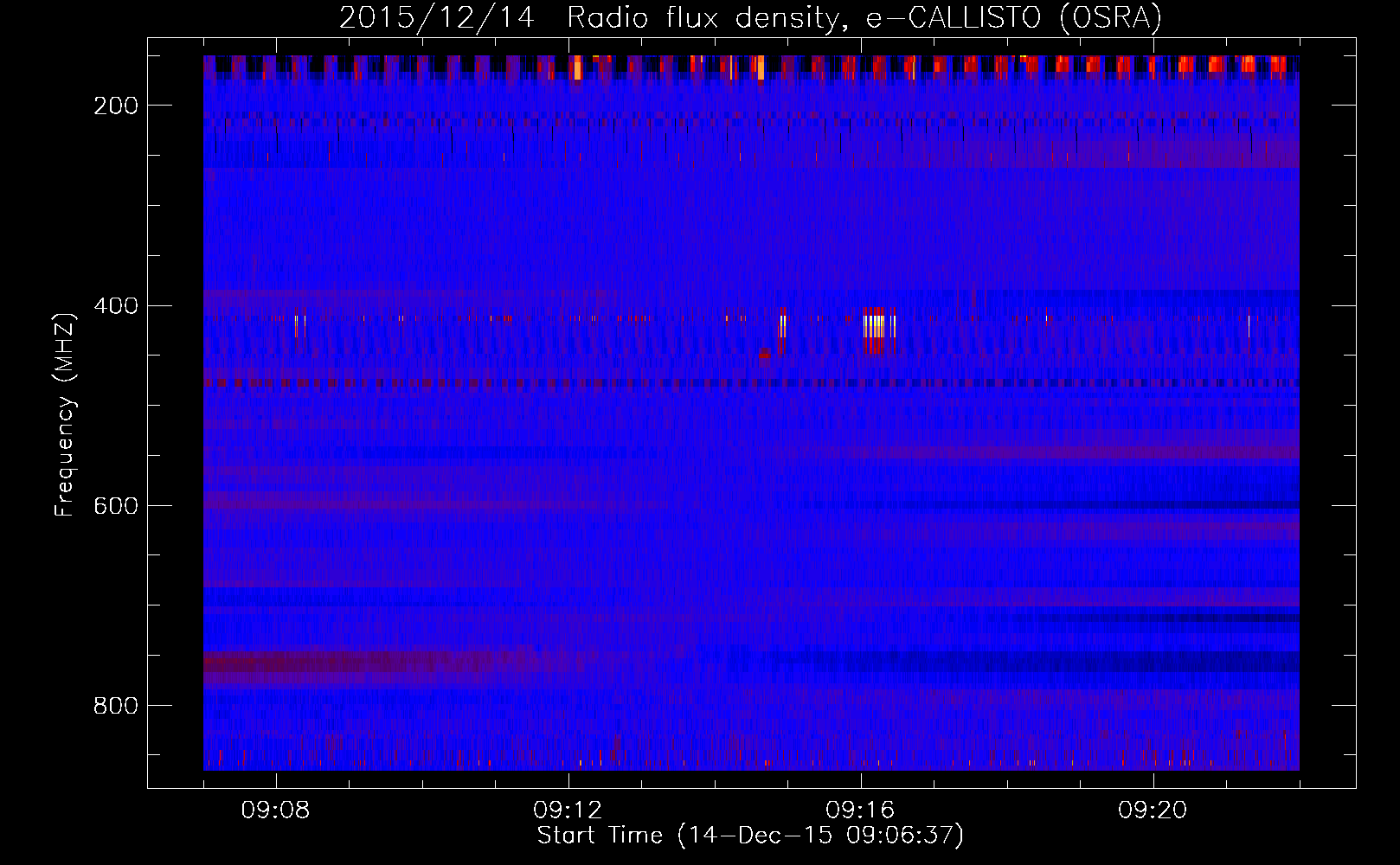The height and width of the screenshot is (865, 1400).
Task: Click the 09:08 time tick label
Action: click(276, 811)
